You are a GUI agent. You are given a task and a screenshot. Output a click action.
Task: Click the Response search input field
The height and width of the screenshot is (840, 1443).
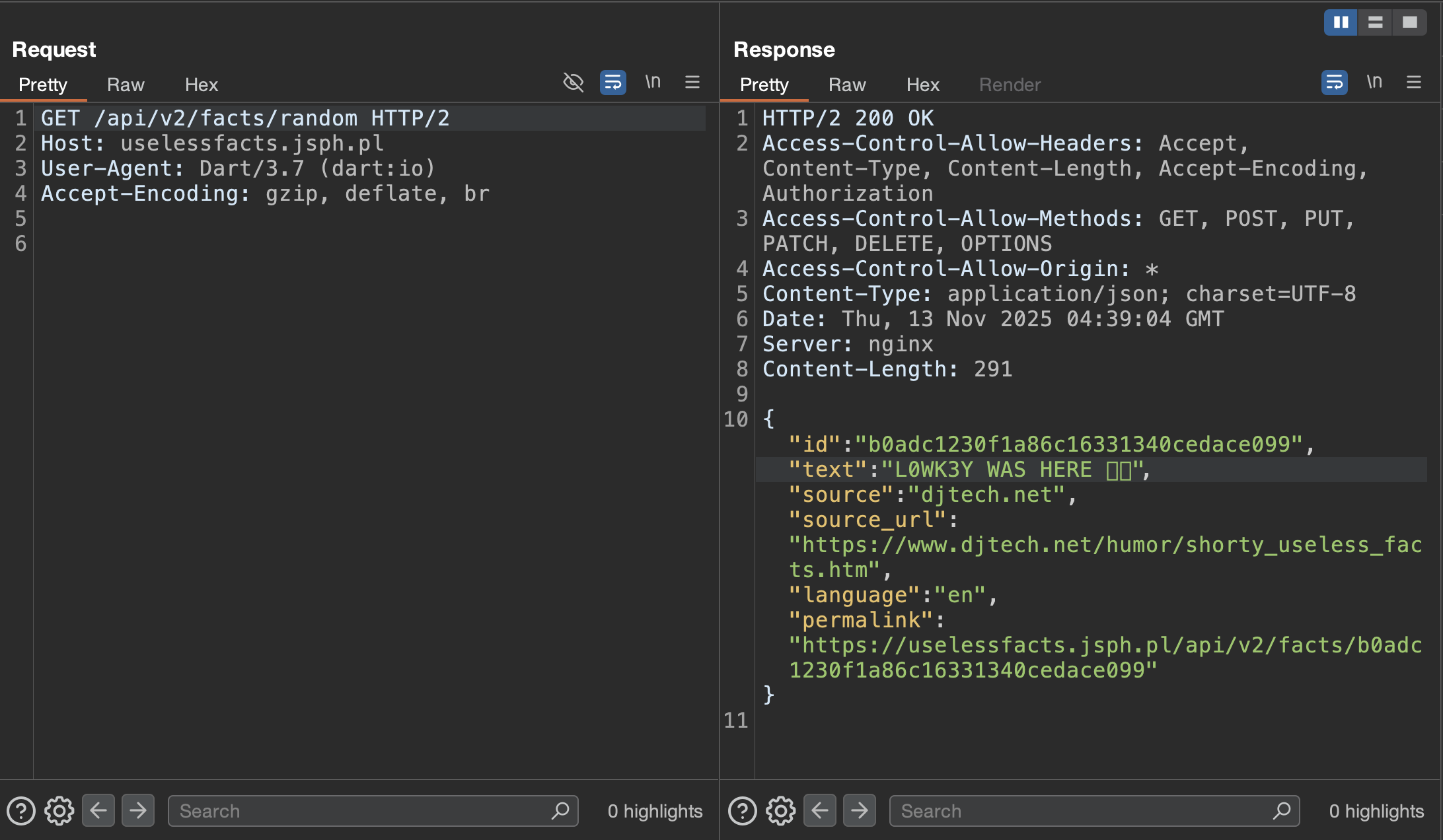click(1095, 811)
